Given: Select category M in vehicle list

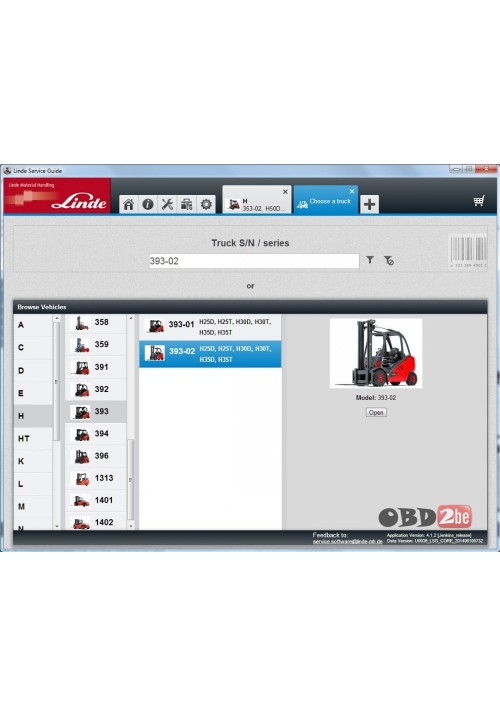Looking at the screenshot, I should 33,506.
